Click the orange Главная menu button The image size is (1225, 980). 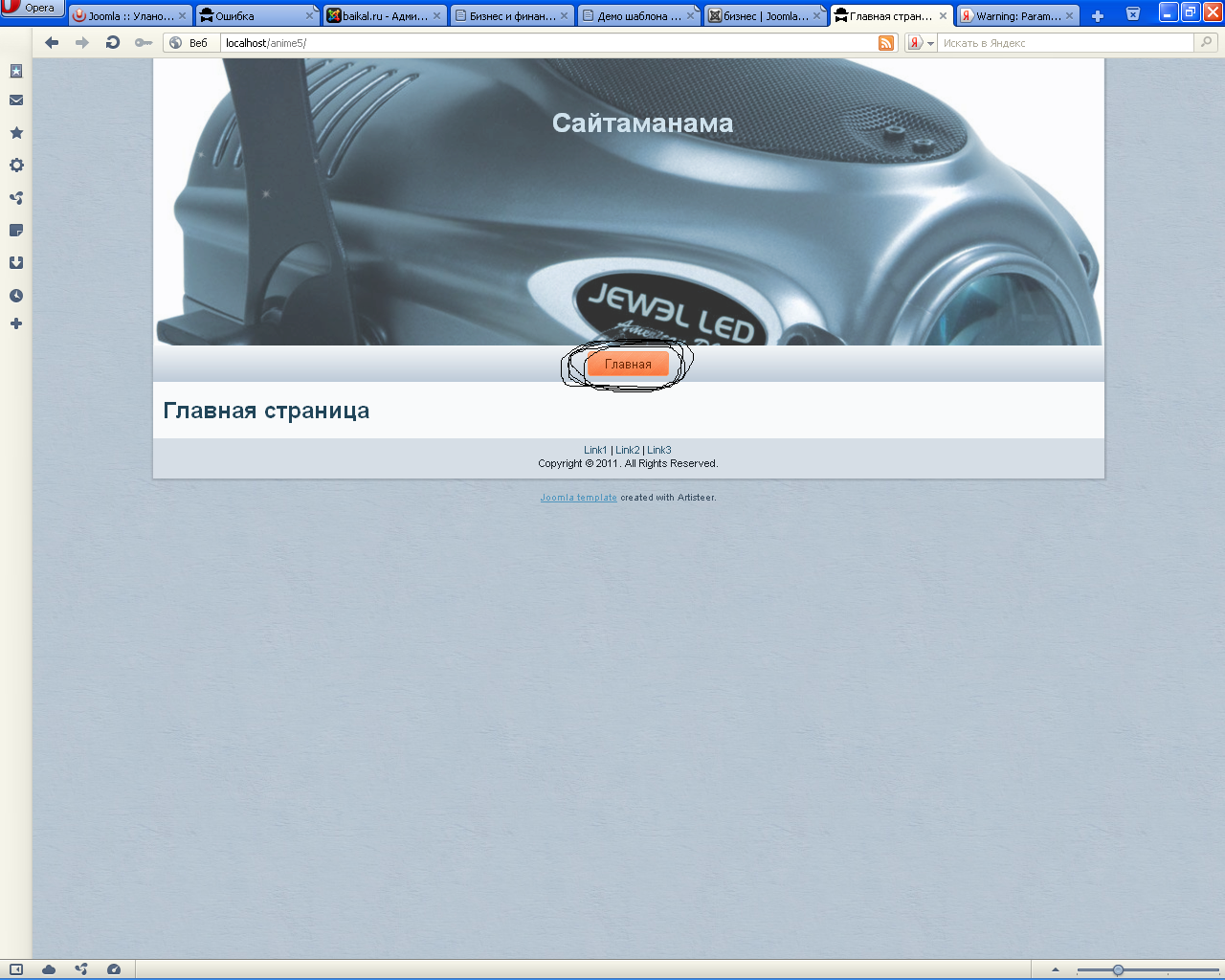[628, 365]
